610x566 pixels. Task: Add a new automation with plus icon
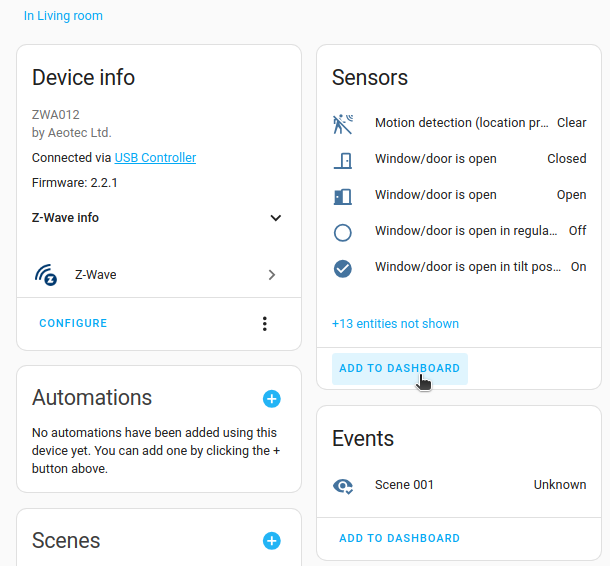pos(271,399)
